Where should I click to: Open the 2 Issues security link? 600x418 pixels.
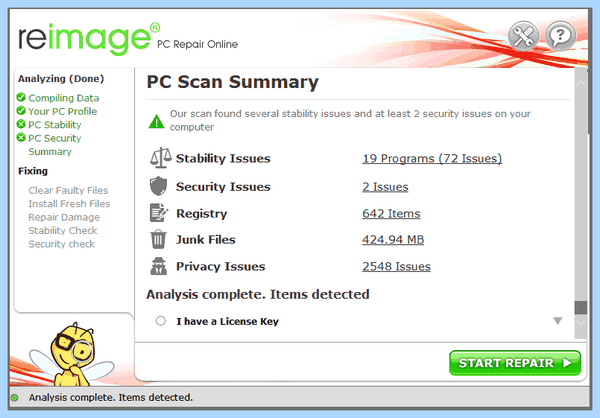coord(385,187)
